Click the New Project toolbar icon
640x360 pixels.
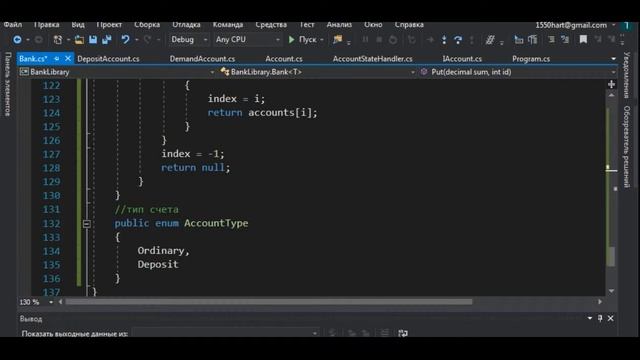click(x=58, y=40)
